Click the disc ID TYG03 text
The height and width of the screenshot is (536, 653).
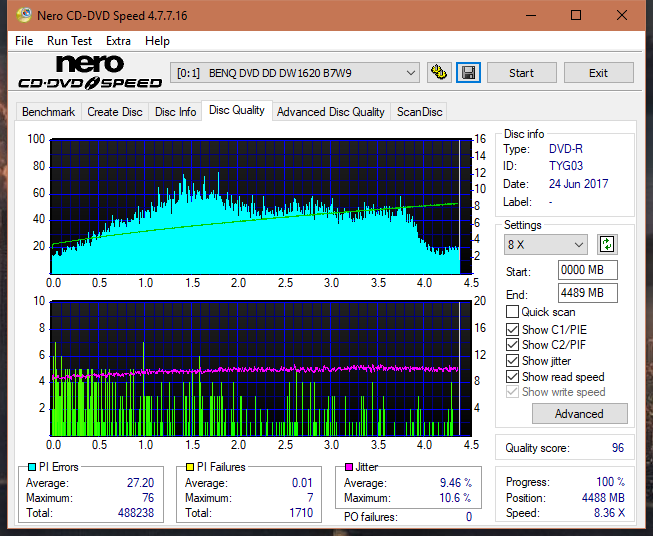tap(566, 166)
